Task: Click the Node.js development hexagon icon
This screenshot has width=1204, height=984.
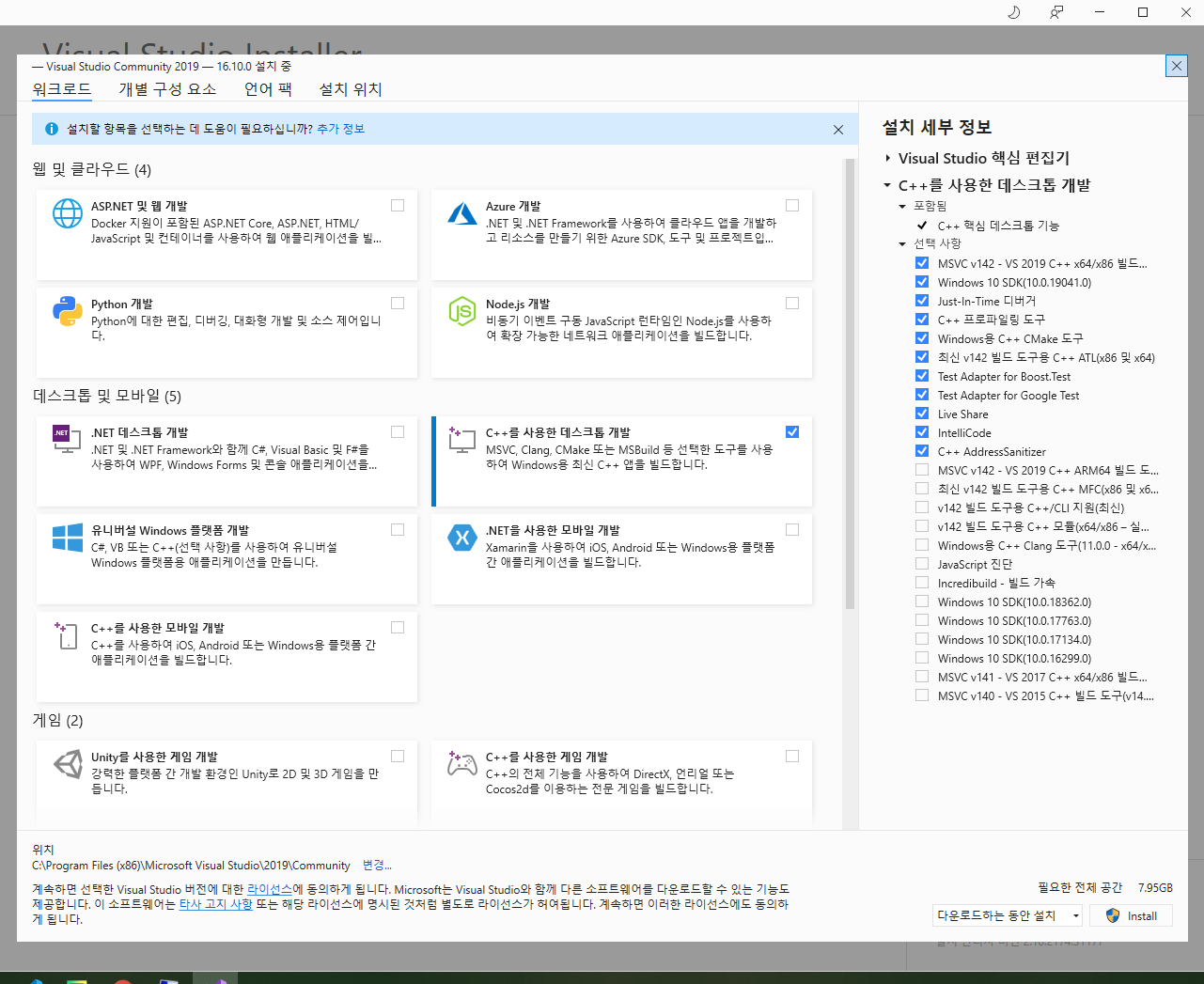Action: 462,311
